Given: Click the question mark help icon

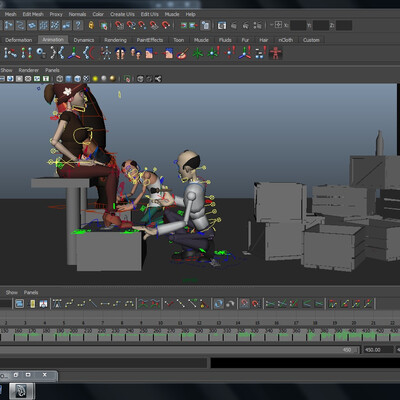Looking at the screenshot, I should pos(78,25).
